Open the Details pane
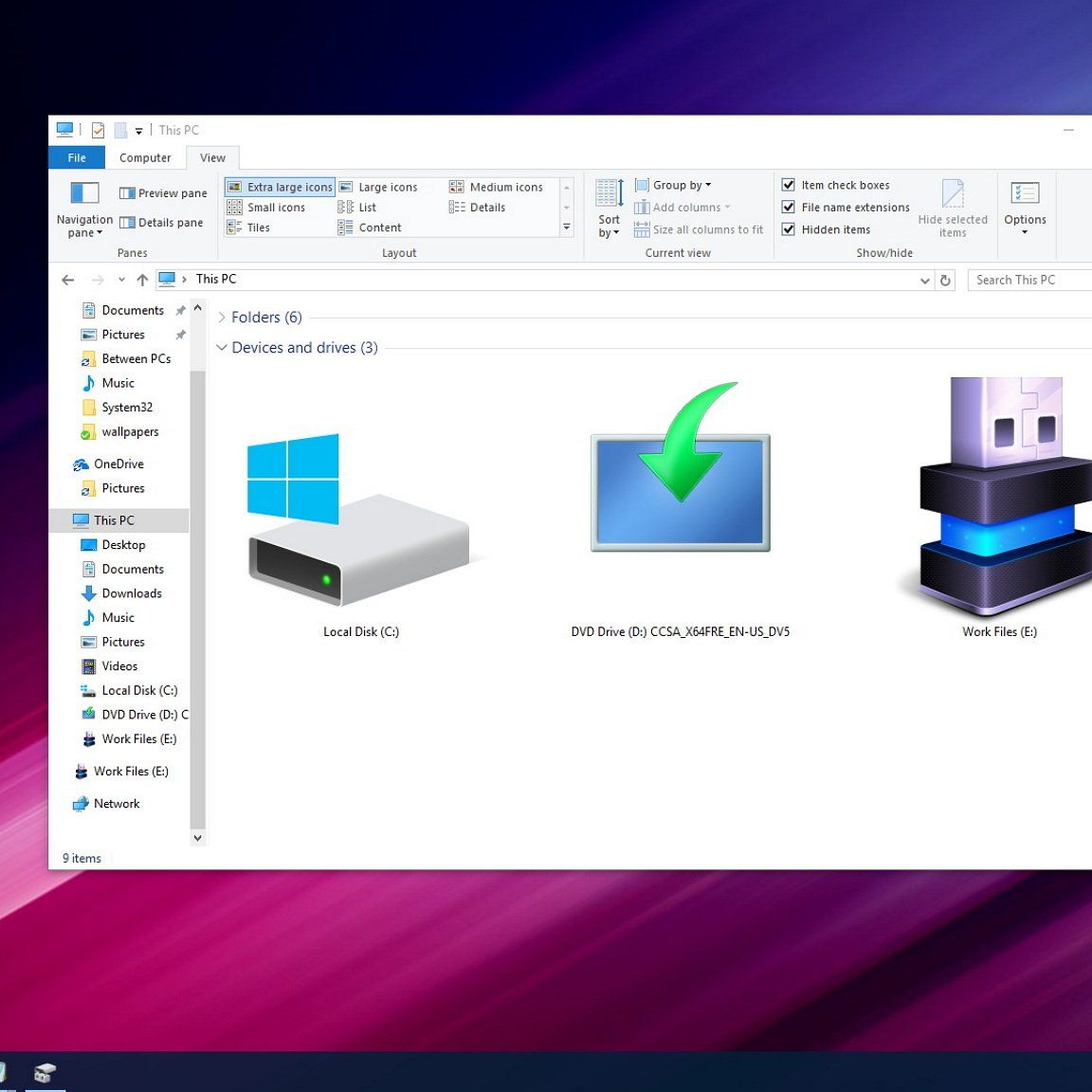Viewport: 1092px width, 1092px height. pyautogui.click(x=163, y=222)
